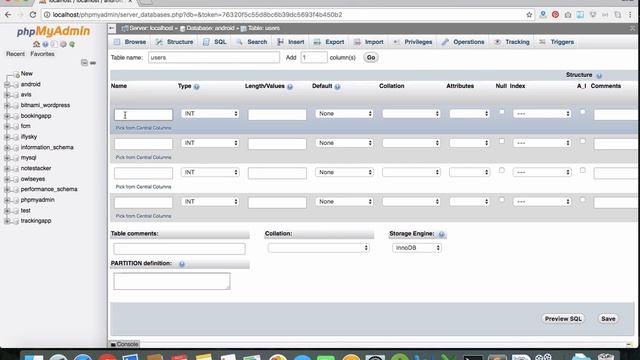This screenshot has width=640, height=360.
Task: Tick the Null checkbox in first row
Action: pos(502,112)
